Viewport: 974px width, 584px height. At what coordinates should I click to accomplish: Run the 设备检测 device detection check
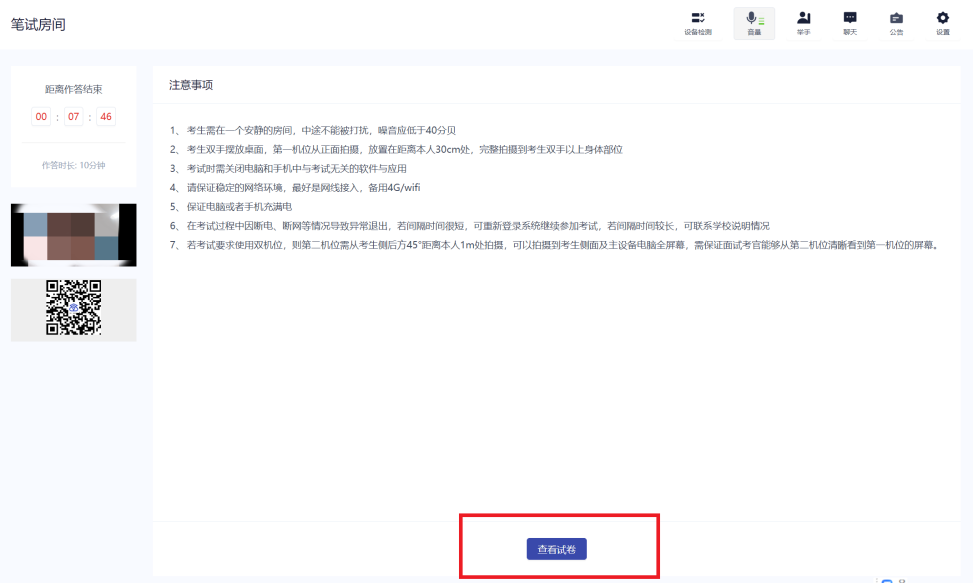[697, 25]
